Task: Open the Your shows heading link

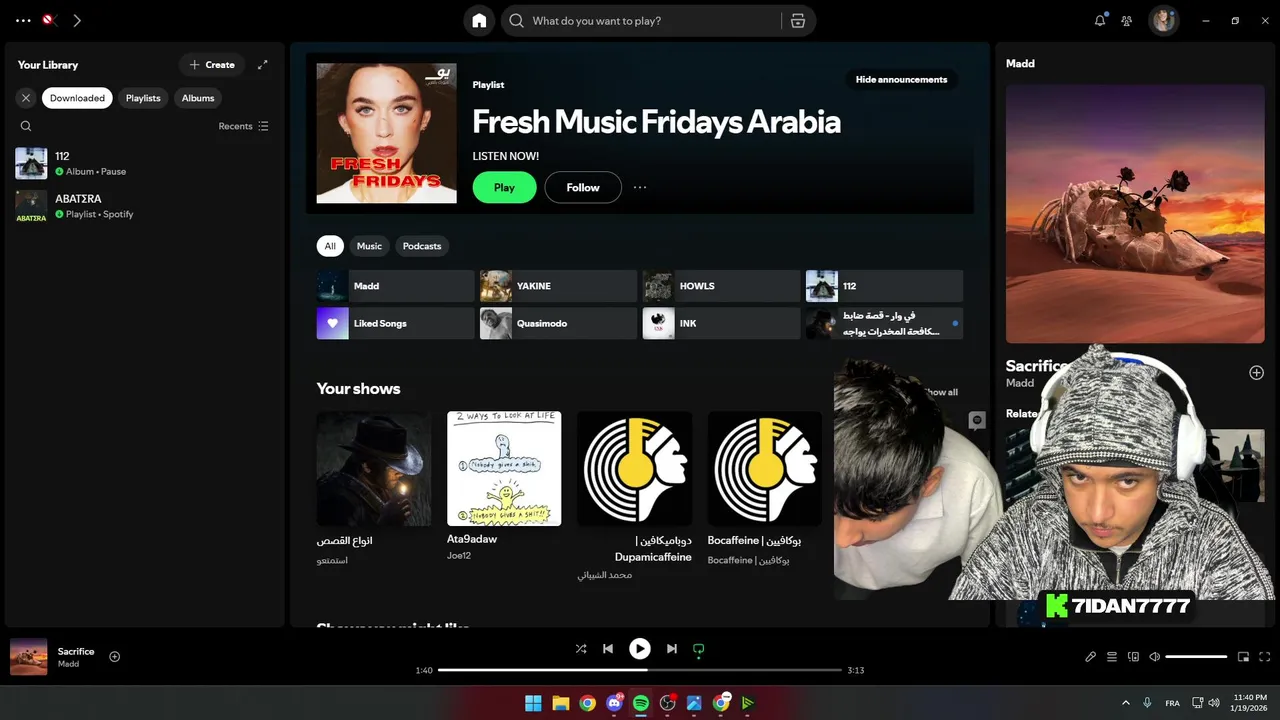Action: tap(358, 389)
